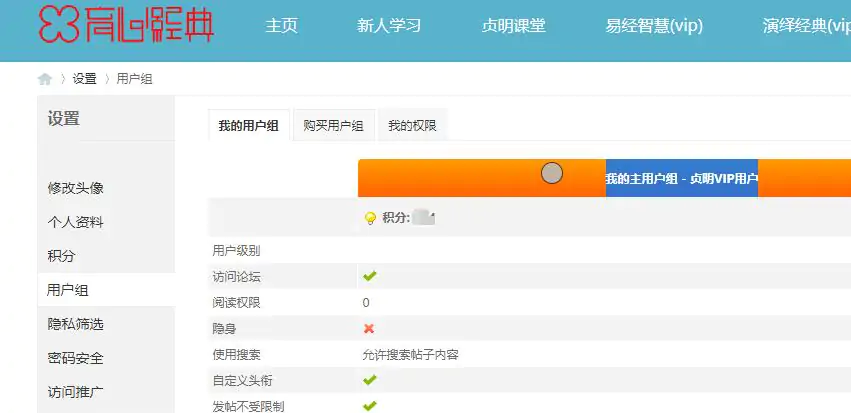Click the green check for 发帖不受限制
This screenshot has width=851, height=413.
370,405
